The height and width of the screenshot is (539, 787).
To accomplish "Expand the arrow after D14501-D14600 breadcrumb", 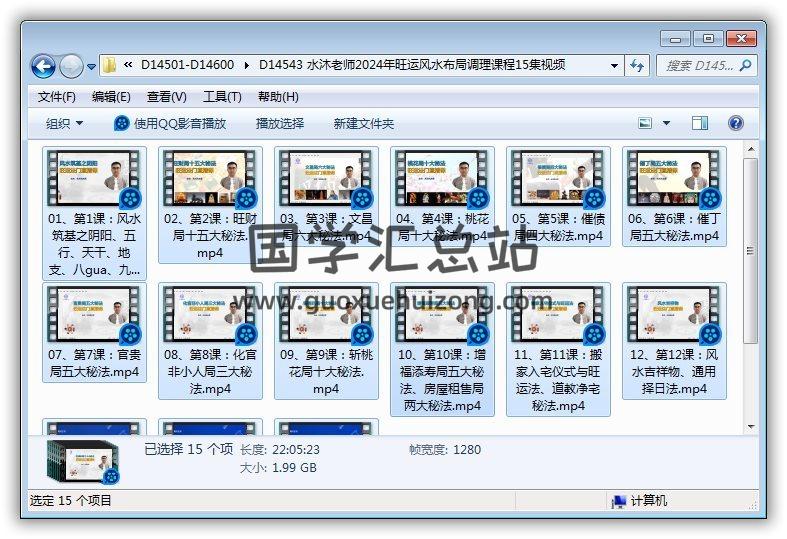I will (246, 66).
